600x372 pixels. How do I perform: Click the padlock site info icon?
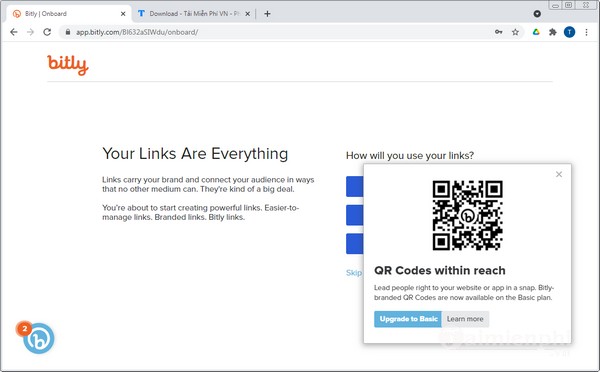click(68, 32)
